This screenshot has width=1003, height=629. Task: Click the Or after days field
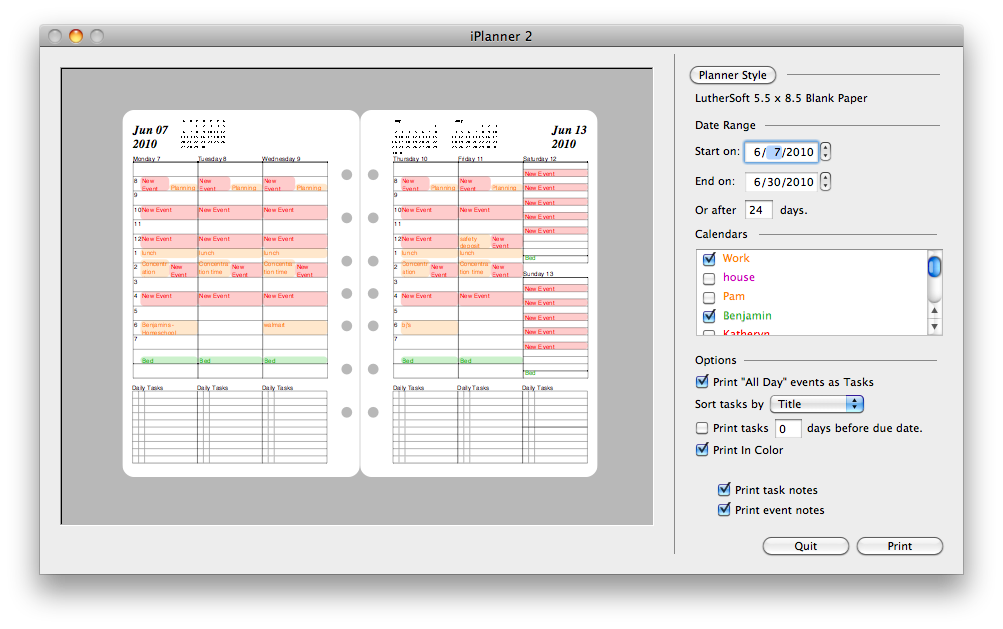click(759, 210)
